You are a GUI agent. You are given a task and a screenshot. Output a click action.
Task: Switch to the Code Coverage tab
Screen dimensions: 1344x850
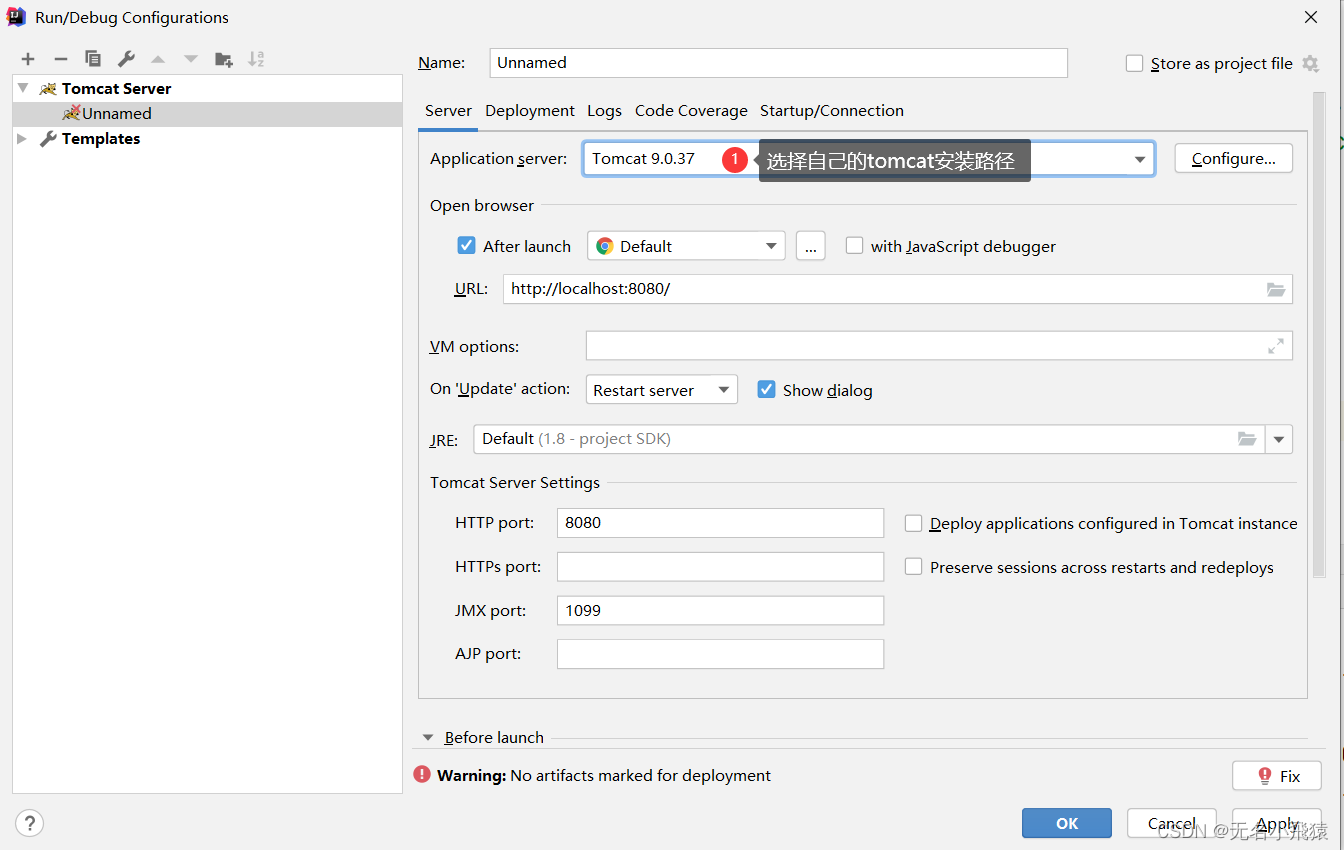point(691,111)
